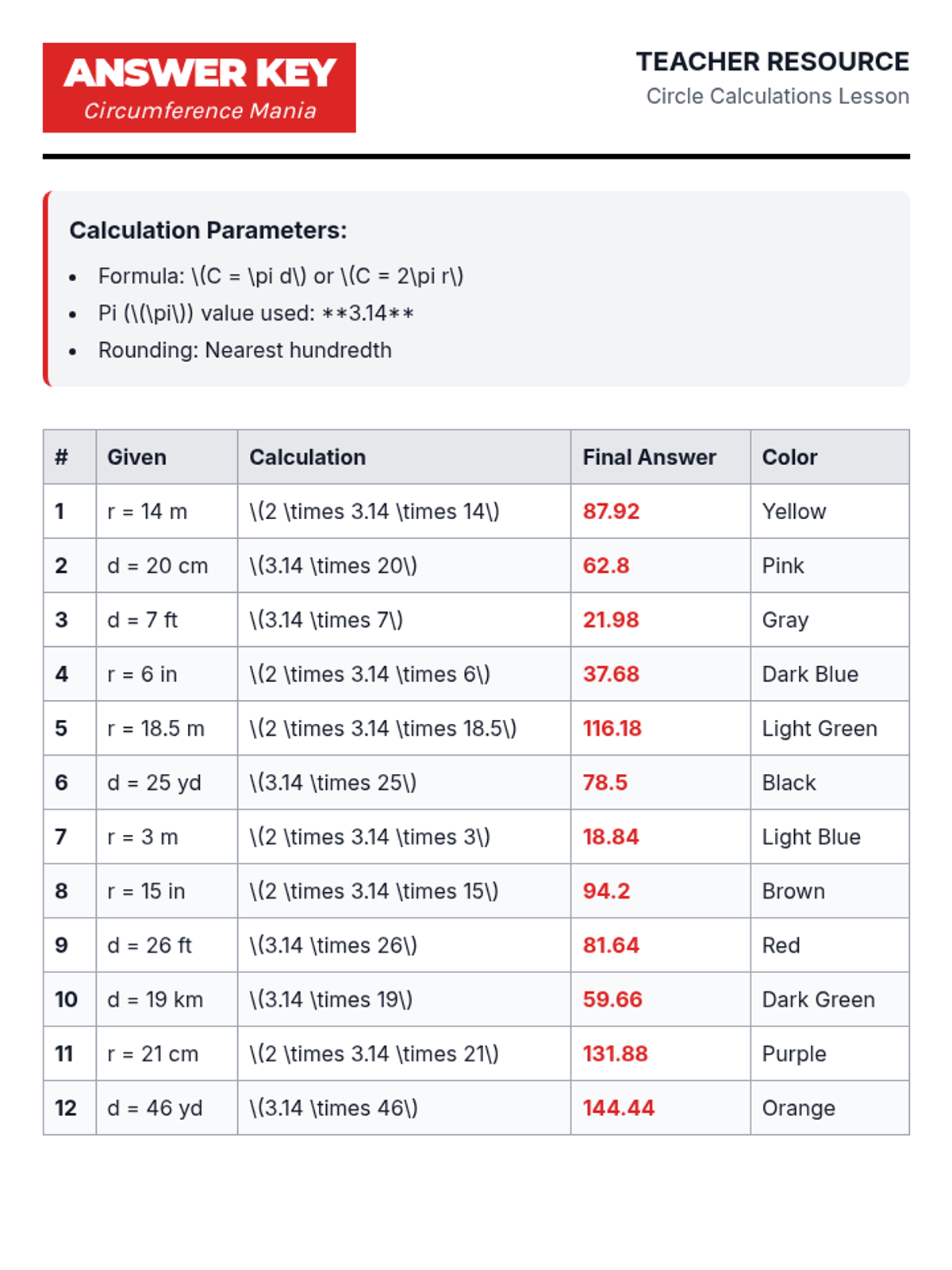Select the Light Green color cell
Viewport: 952px width, 1270px height.
[x=830, y=729]
